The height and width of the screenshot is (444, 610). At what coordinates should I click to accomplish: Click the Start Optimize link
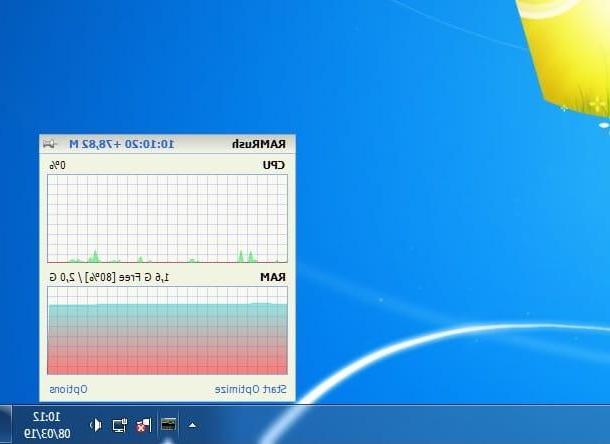(x=251, y=390)
